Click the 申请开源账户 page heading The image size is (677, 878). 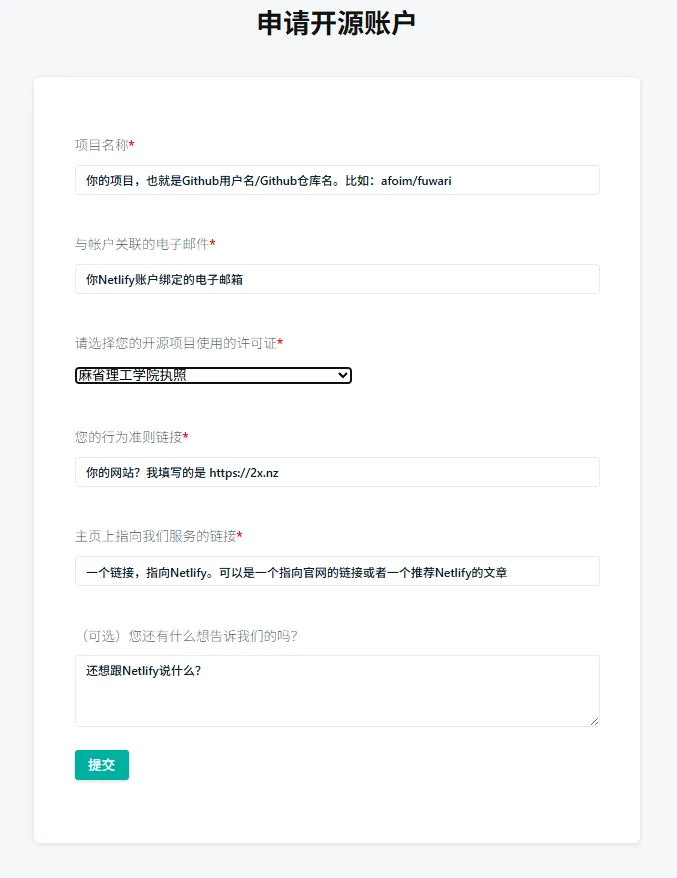pyautogui.click(x=336, y=24)
